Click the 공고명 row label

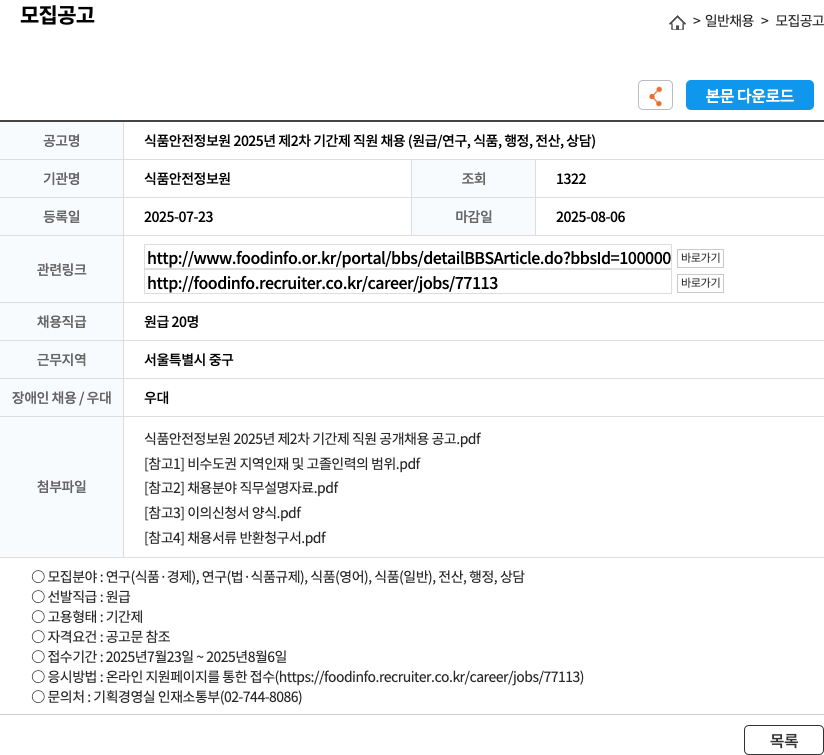pos(61,141)
